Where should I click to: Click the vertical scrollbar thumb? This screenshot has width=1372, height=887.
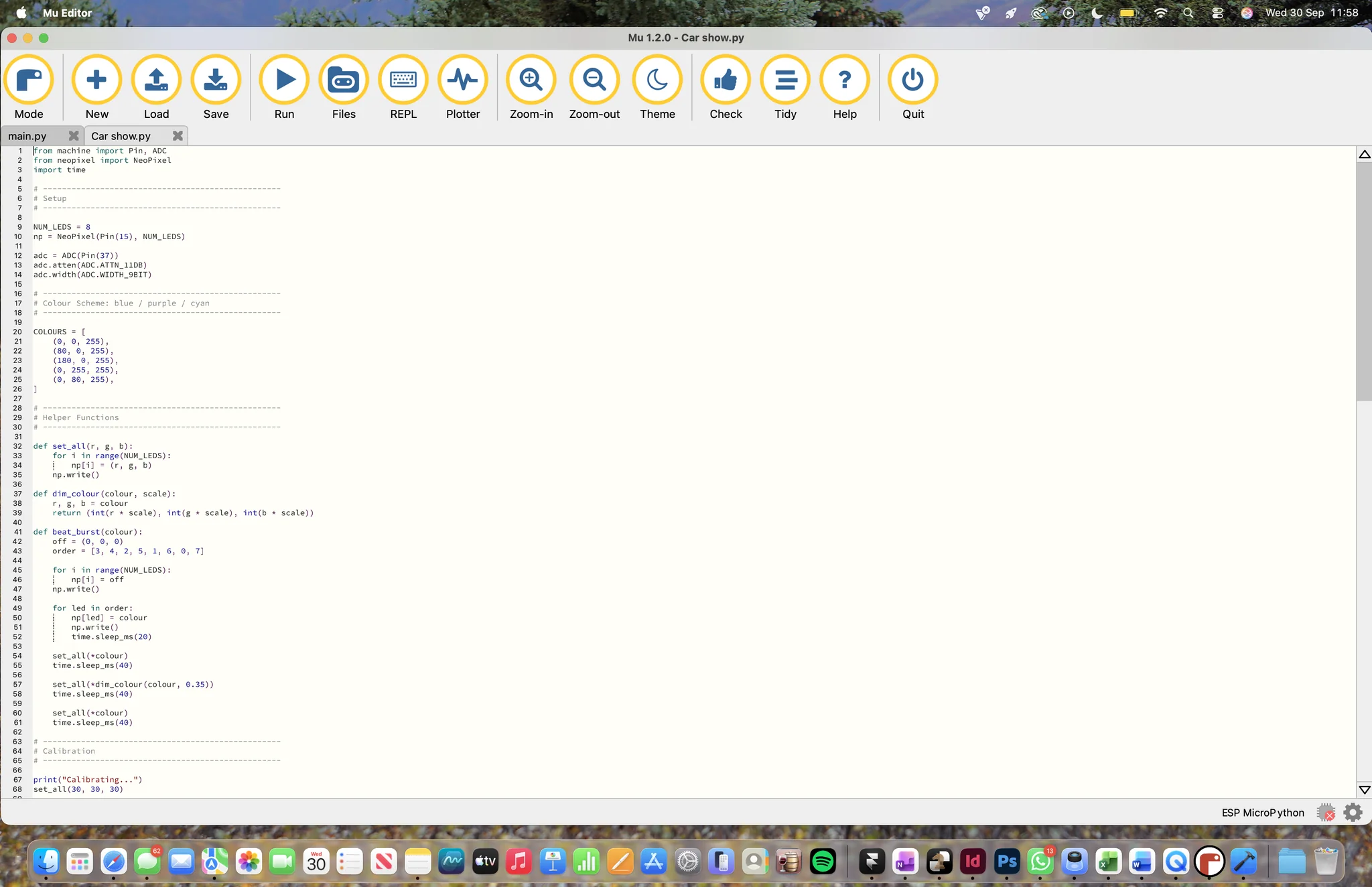click(x=1364, y=281)
